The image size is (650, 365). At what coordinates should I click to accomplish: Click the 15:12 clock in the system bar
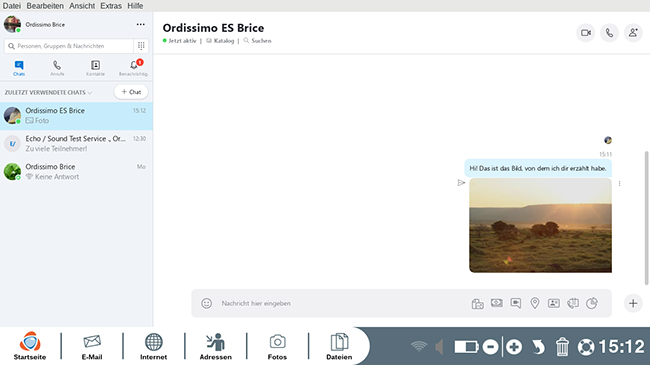621,347
